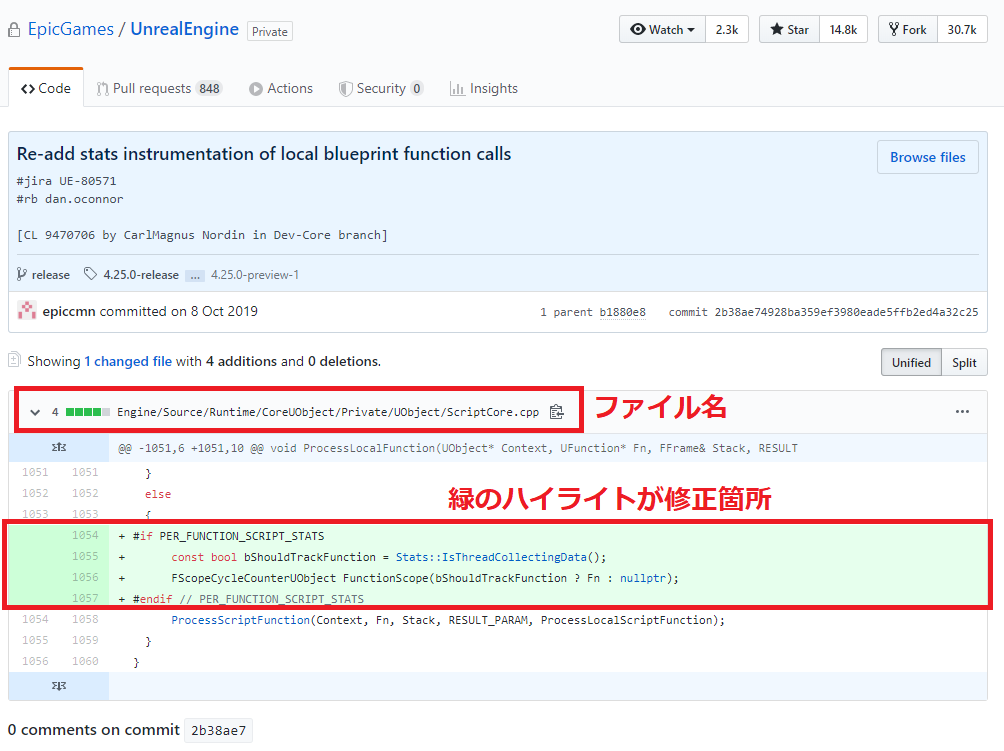Click the fork icon in Fork button
Image resolution: width=1004 pixels, height=751 pixels.
tap(894, 29)
